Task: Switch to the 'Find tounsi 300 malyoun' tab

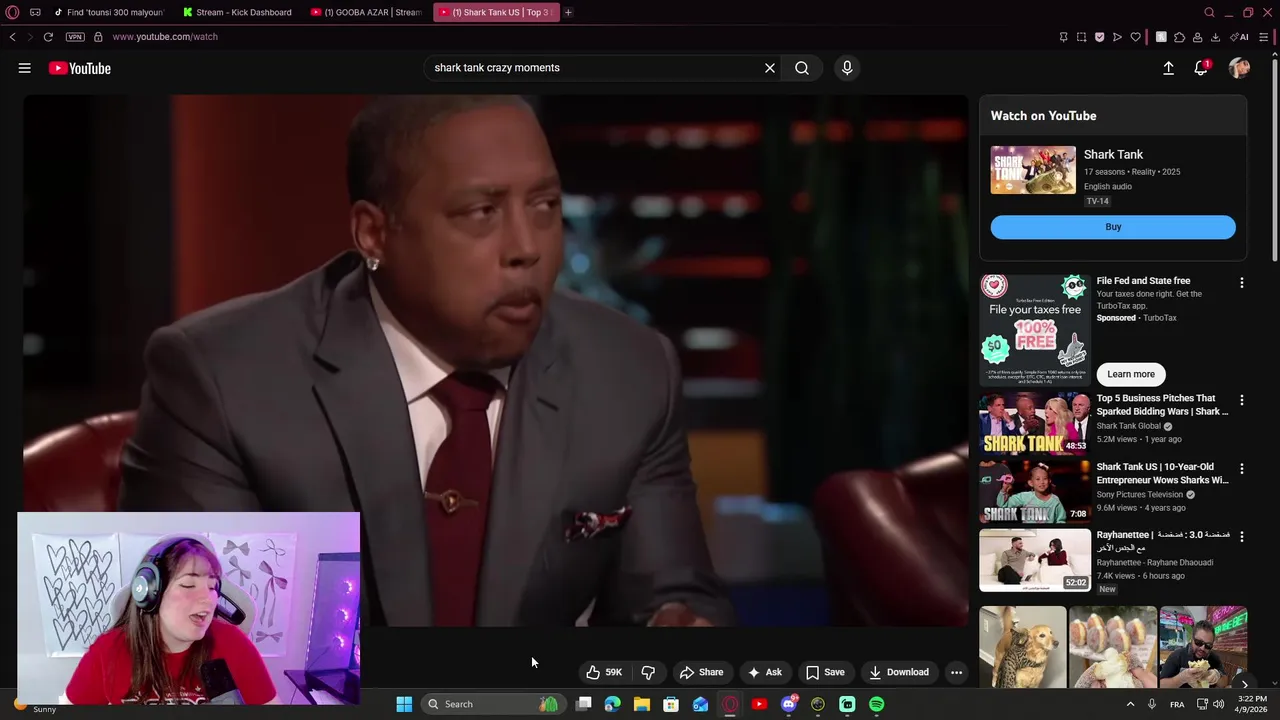Action: pos(108,12)
